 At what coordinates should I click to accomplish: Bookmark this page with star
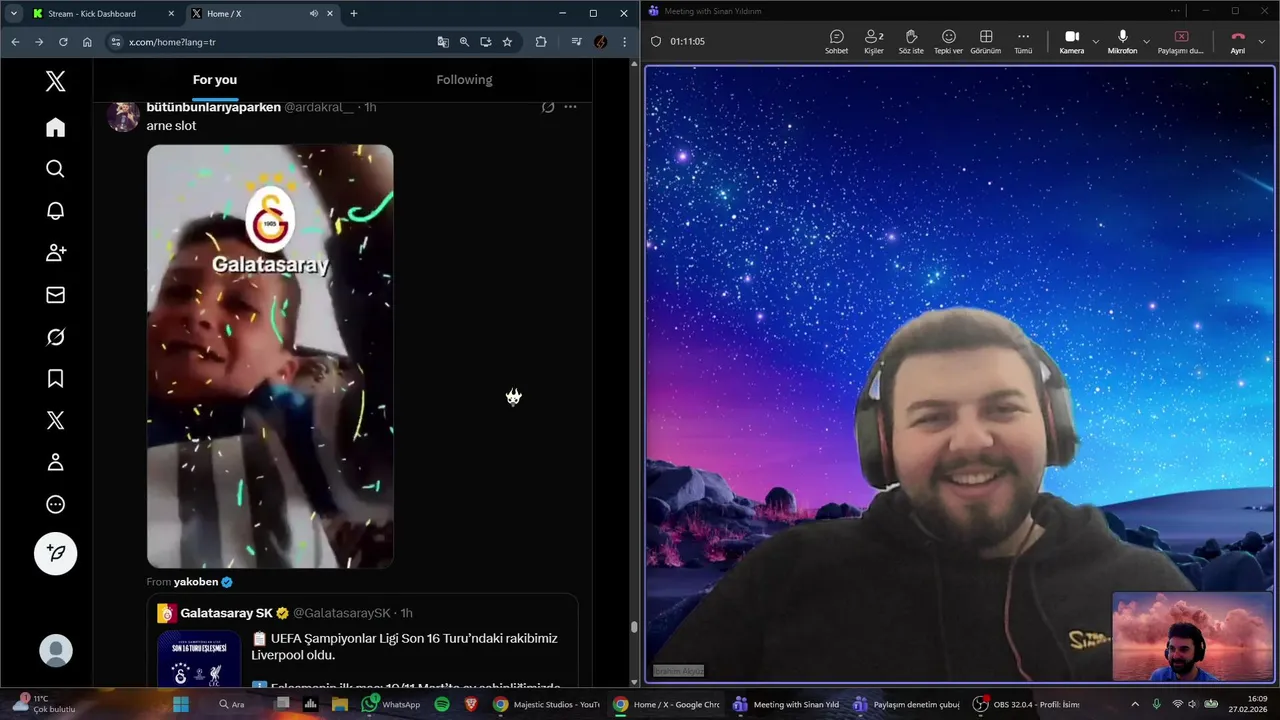[507, 42]
